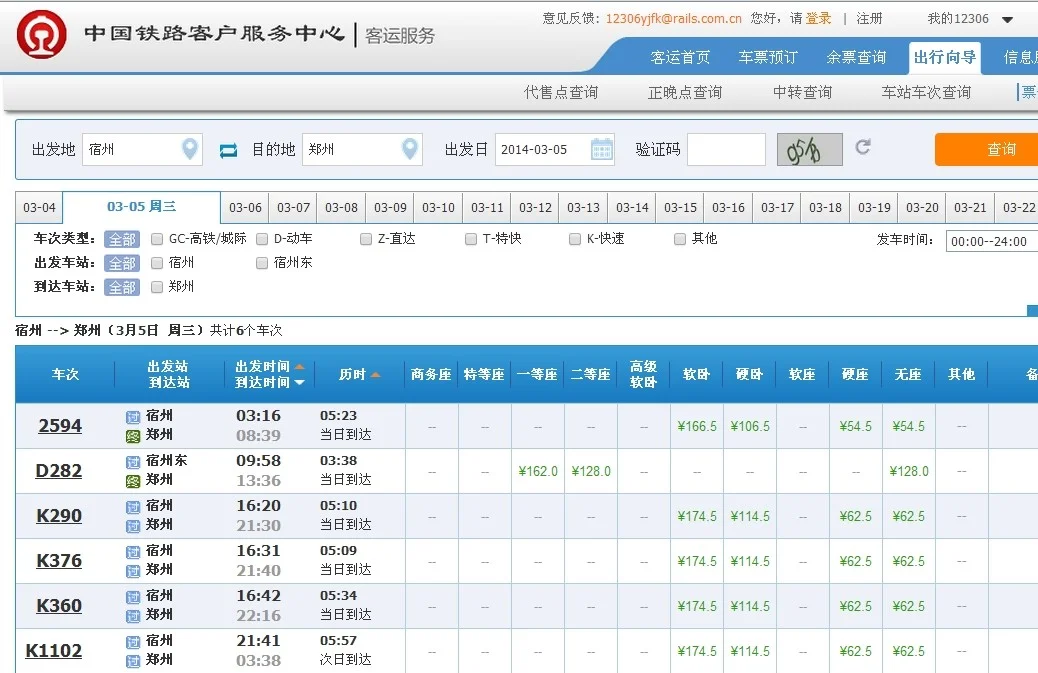
Task: Open train 2594 details link
Action: pyautogui.click(x=62, y=424)
